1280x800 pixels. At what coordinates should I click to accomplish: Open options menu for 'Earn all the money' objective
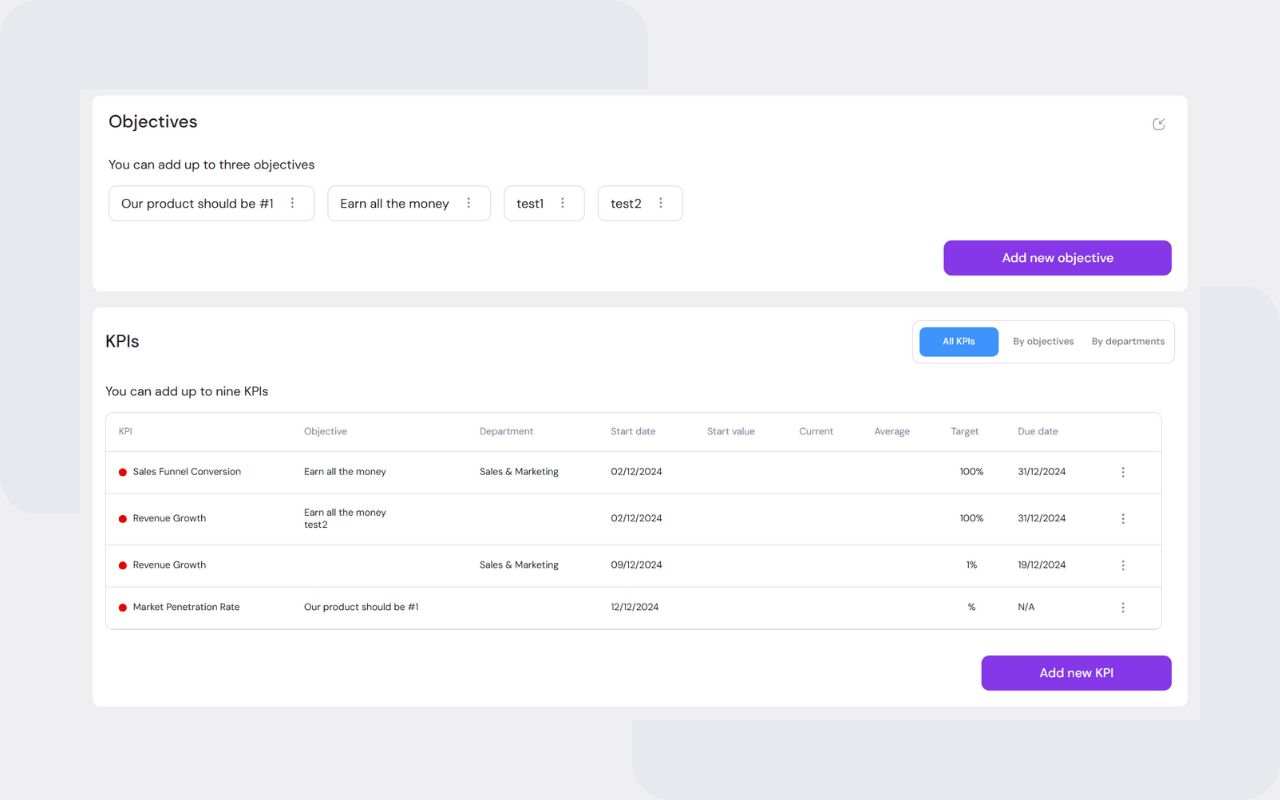[x=469, y=203]
